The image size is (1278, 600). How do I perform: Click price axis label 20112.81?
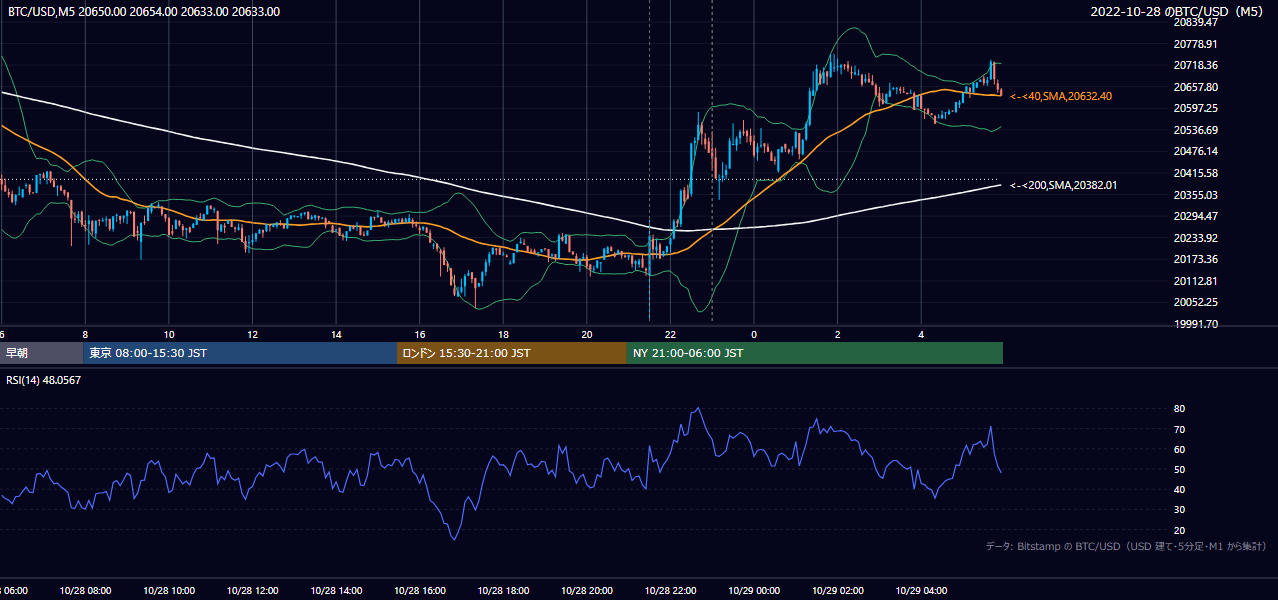(1195, 281)
